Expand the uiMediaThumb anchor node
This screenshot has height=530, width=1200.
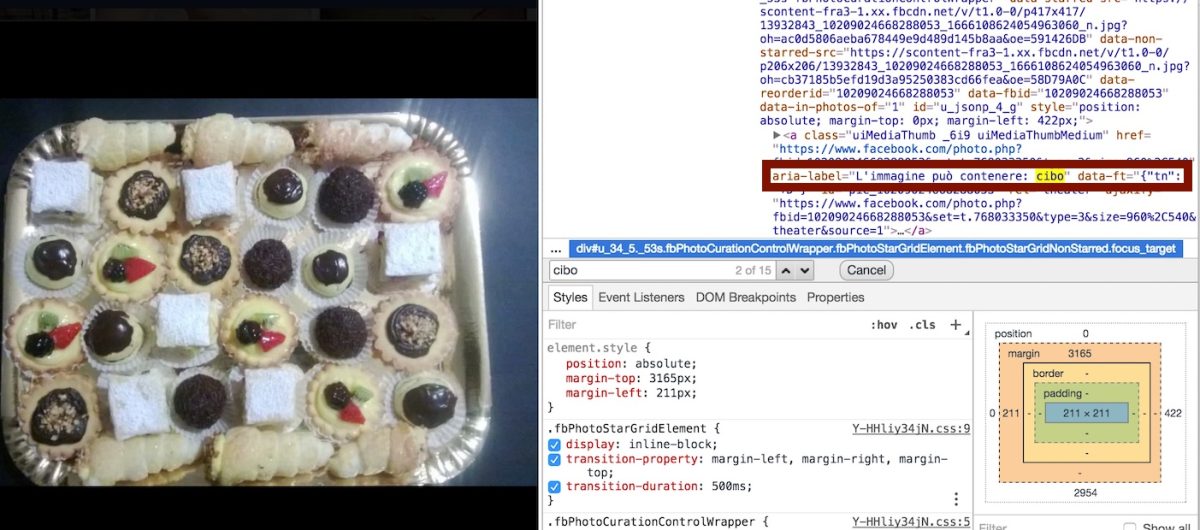tap(778, 135)
